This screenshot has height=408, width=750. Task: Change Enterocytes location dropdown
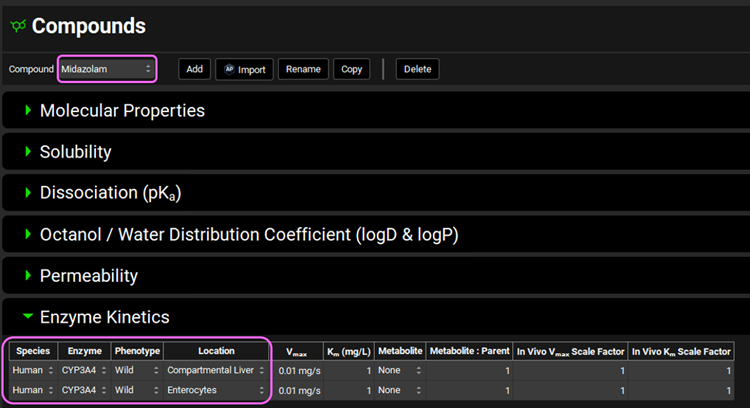tap(216, 390)
